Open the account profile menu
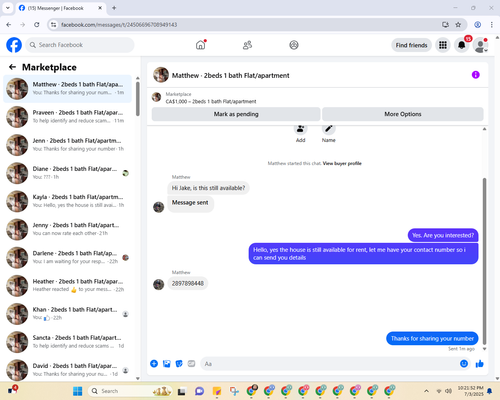This screenshot has height=400, width=500. pos(480,46)
